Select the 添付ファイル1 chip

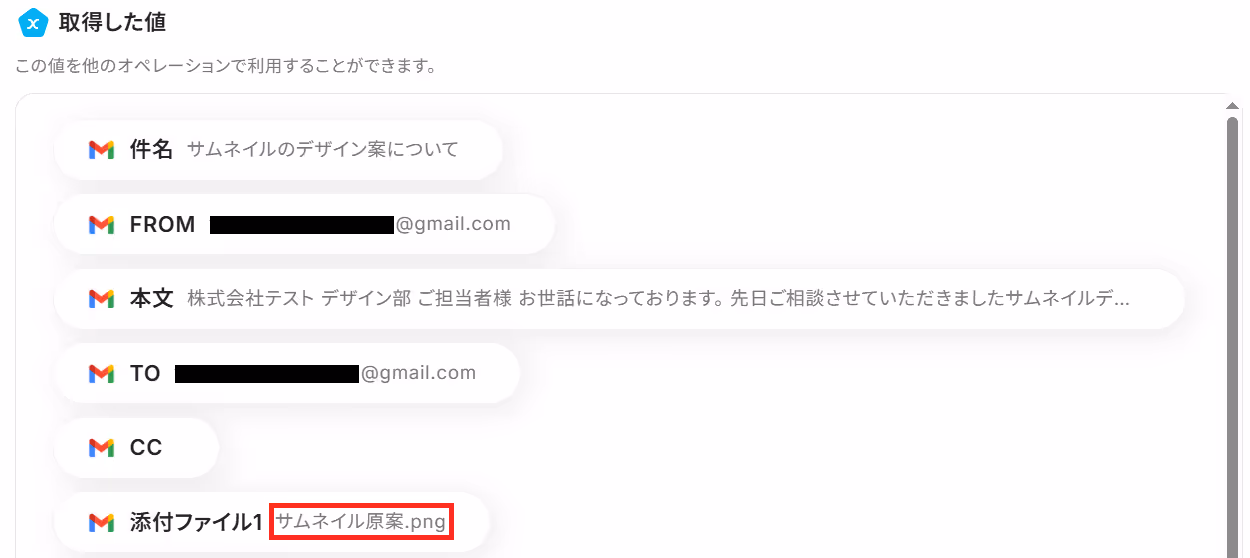coord(272,522)
